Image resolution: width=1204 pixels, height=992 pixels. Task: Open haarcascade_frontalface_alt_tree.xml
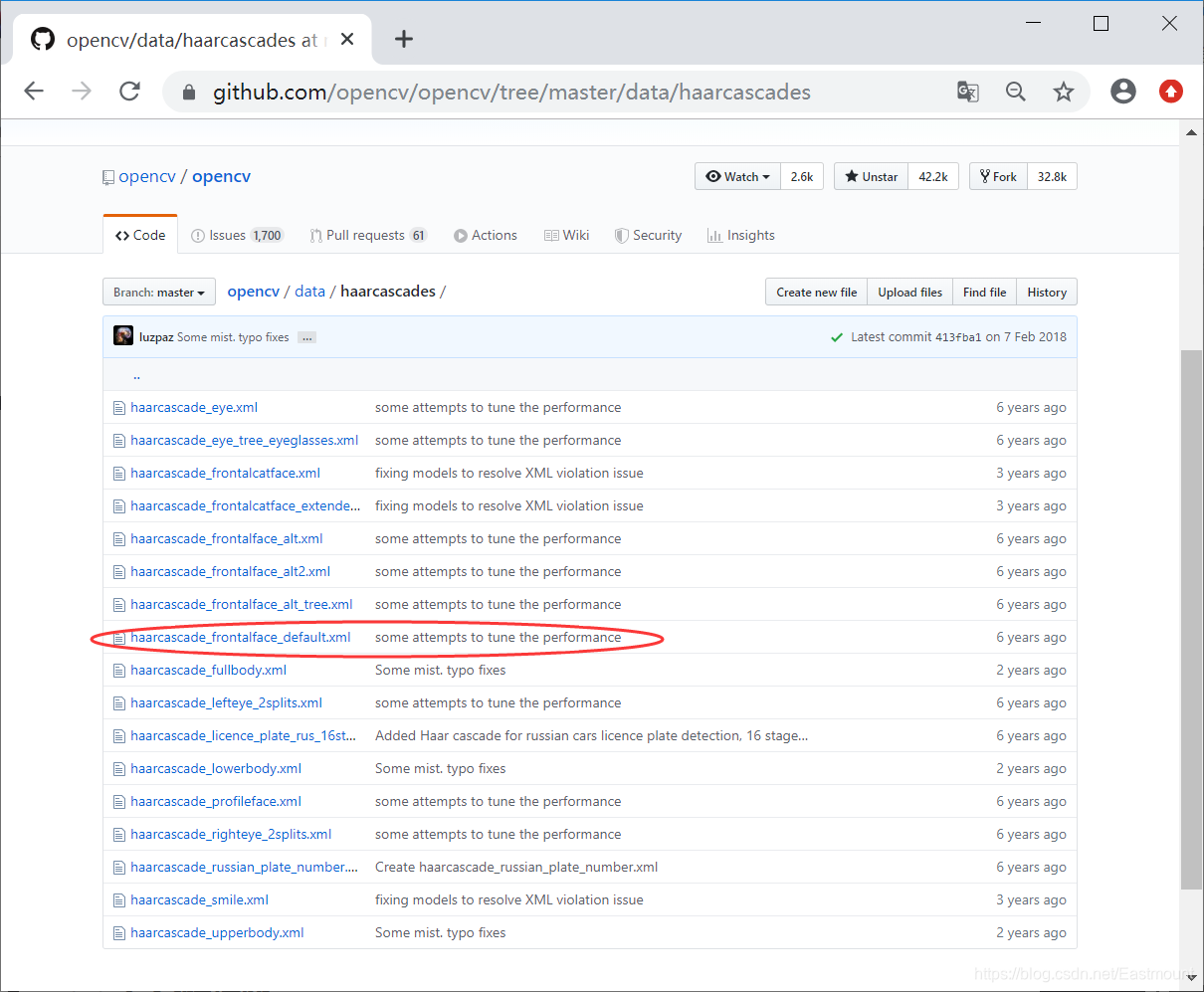[x=242, y=605]
